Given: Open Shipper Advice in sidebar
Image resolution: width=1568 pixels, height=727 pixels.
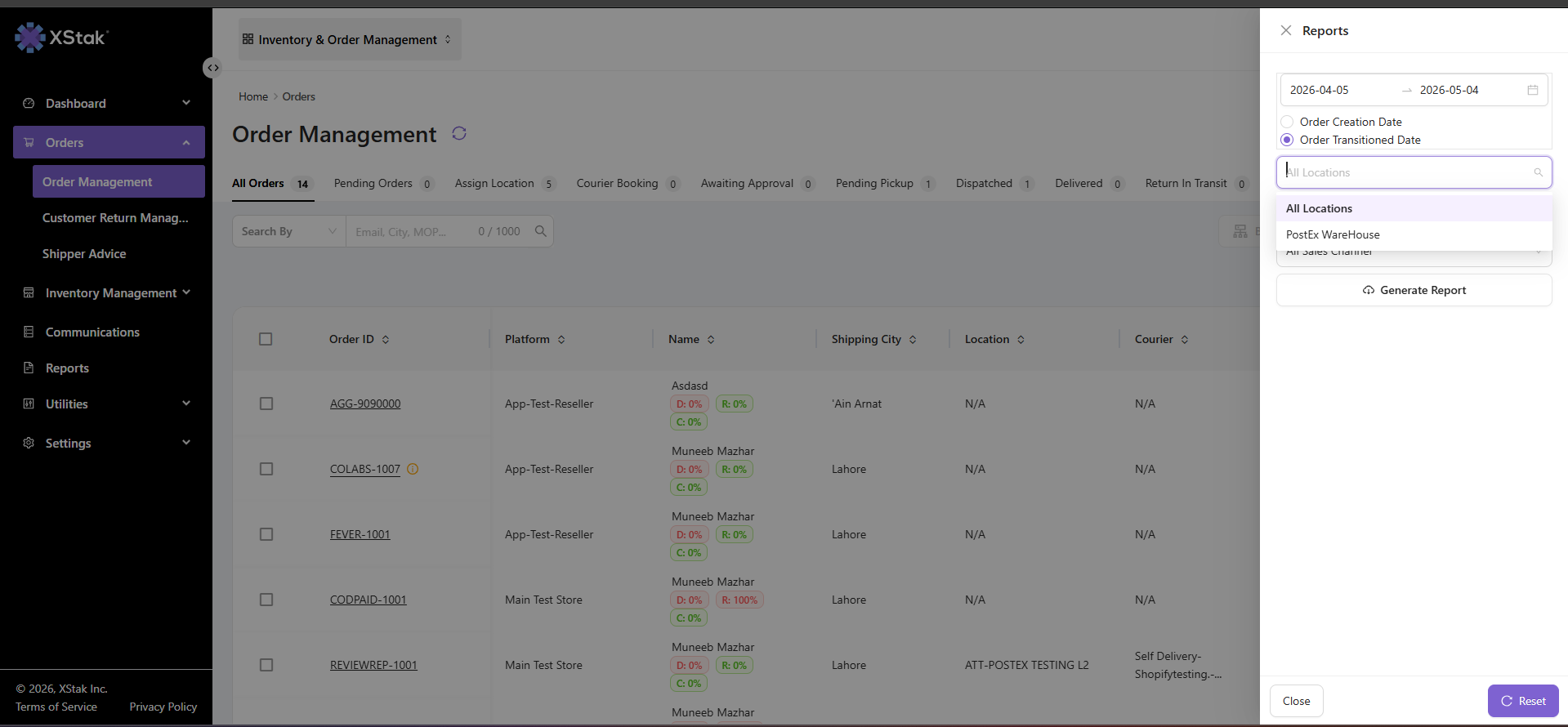Looking at the screenshot, I should tap(84, 254).
